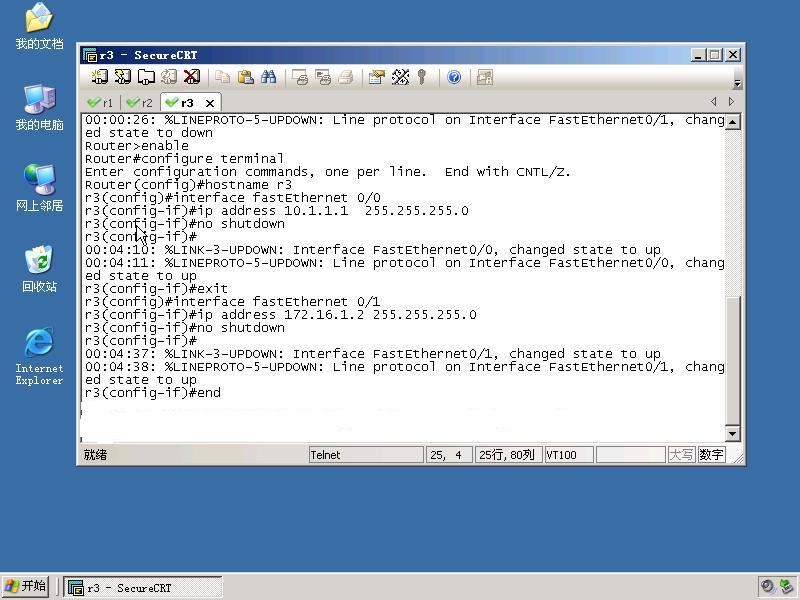Select the 我的电脑 desktop icon

pyautogui.click(x=39, y=107)
